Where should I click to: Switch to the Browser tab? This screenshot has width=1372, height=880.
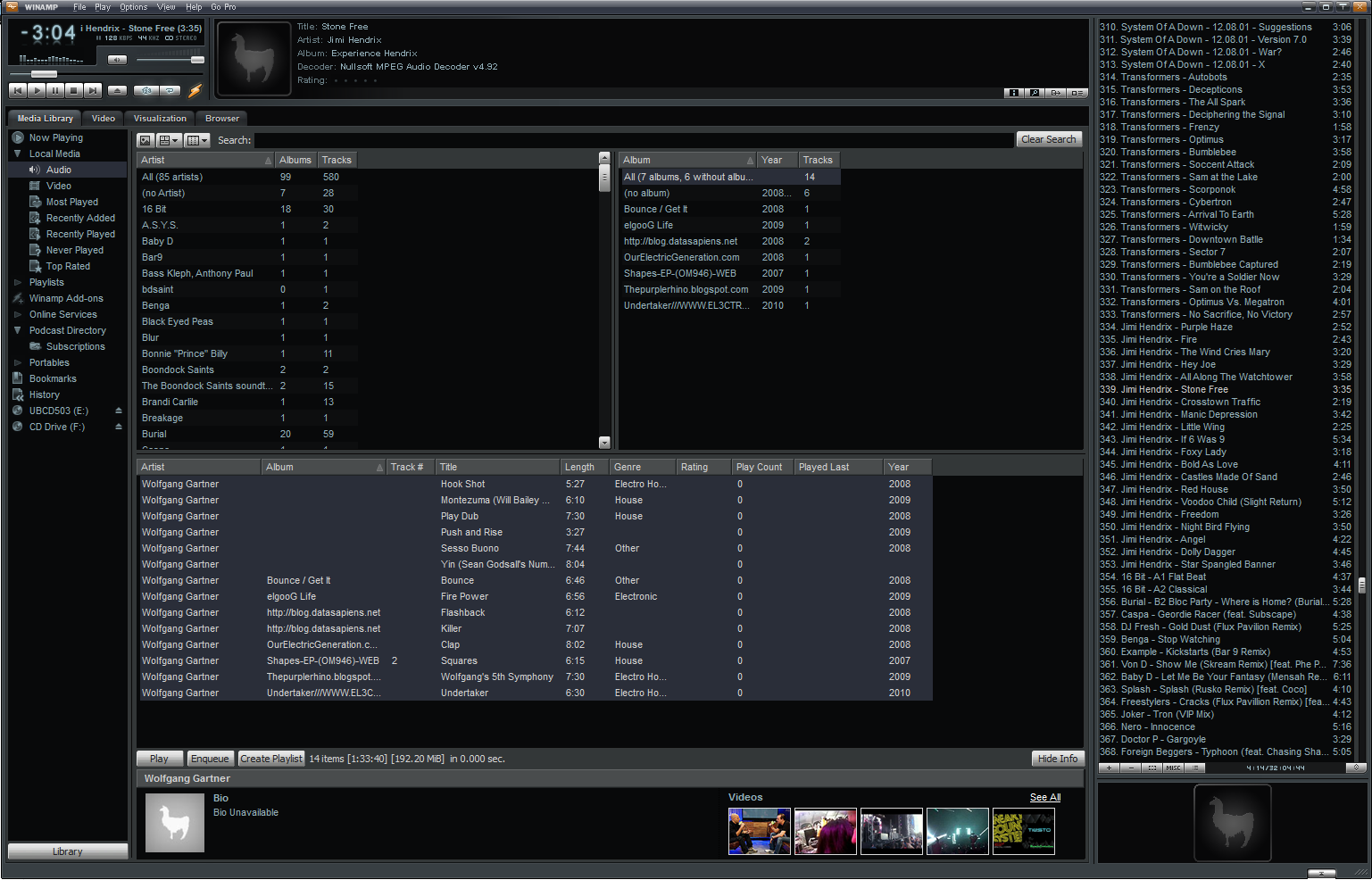pyautogui.click(x=222, y=118)
